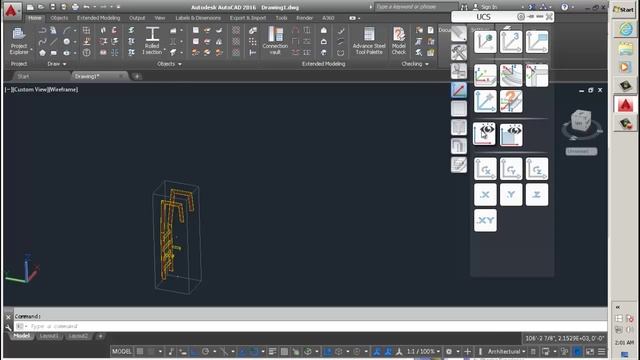Click Sign In button
The height and width of the screenshot is (360, 640).
485,7
